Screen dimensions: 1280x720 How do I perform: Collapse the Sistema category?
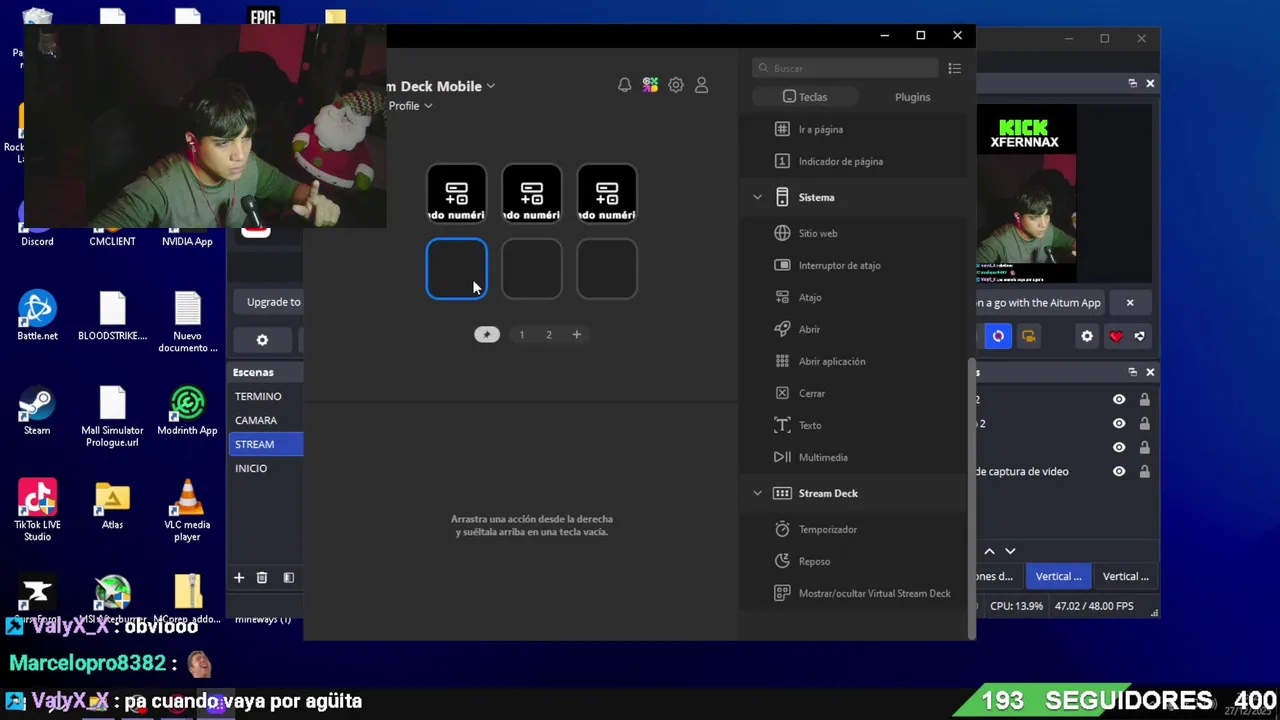click(x=757, y=197)
